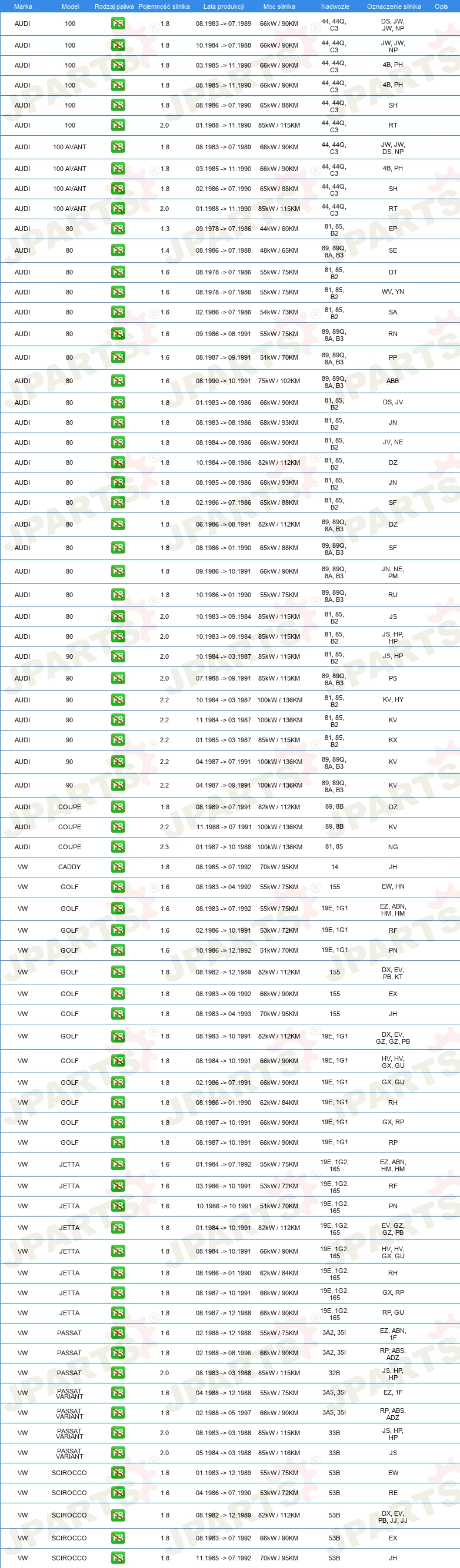Image resolution: width=460 pixels, height=1568 pixels.
Task: Click the '09.1978 -> 07.1986' production years cell
Action: pos(224,229)
